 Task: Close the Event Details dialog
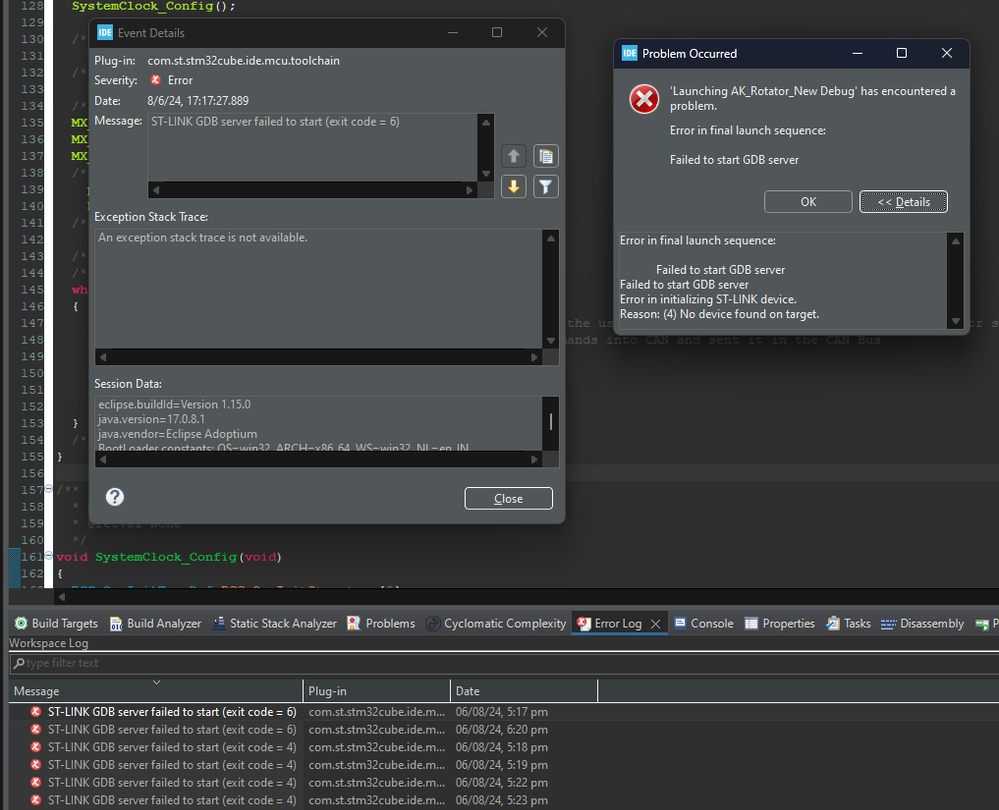(508, 497)
